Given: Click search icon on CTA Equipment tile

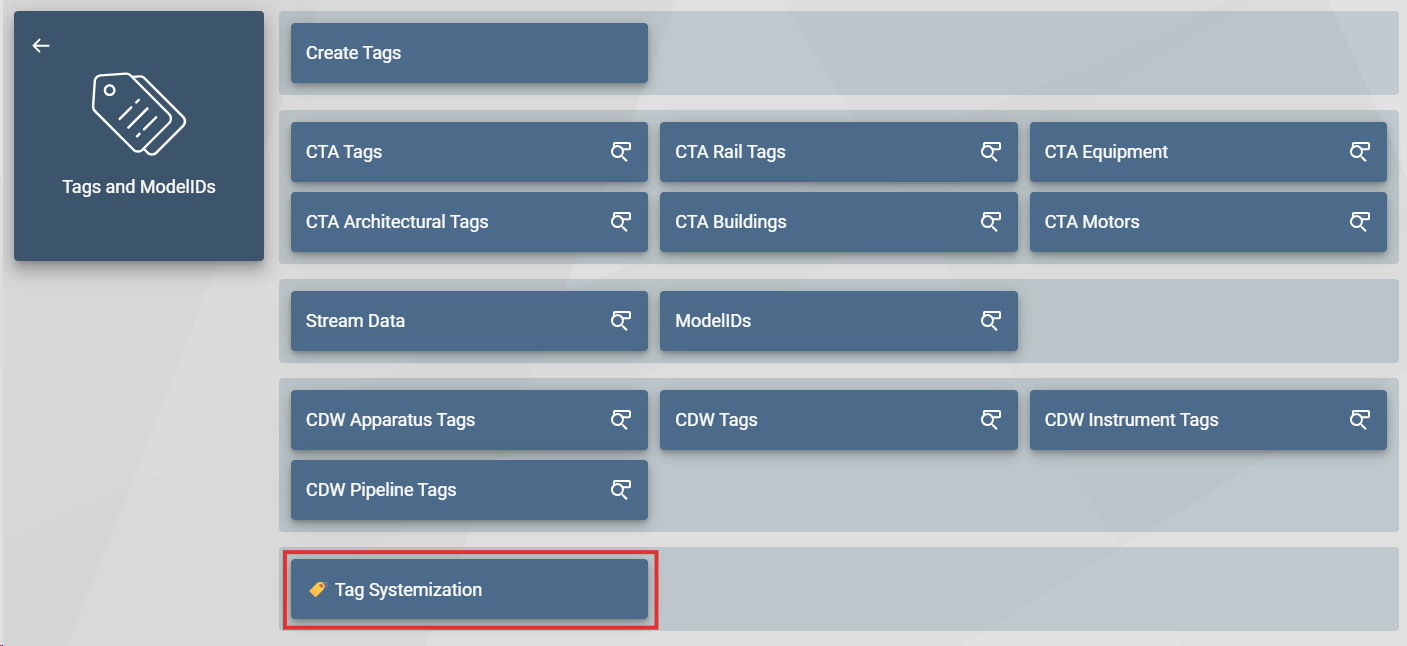Looking at the screenshot, I should [1359, 152].
